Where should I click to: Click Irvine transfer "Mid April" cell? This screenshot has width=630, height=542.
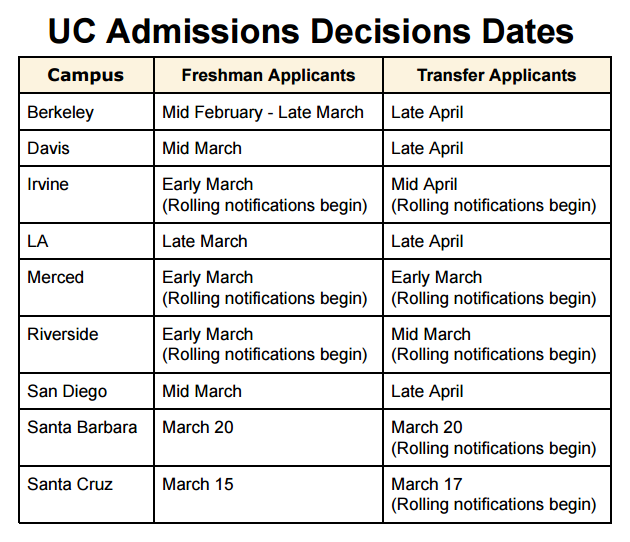click(424, 184)
